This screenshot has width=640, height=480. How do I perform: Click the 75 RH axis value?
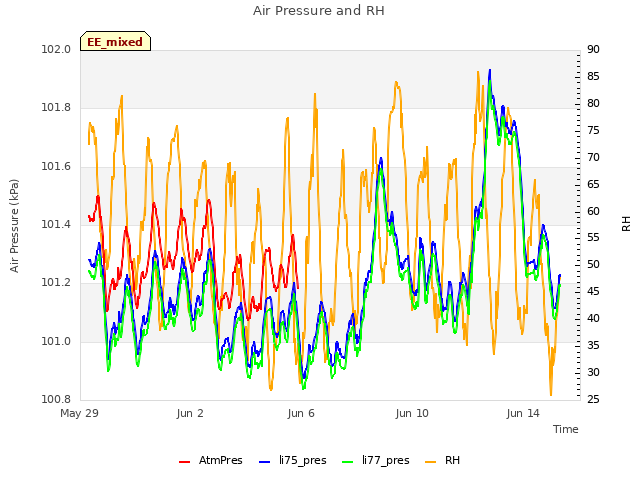593,131
